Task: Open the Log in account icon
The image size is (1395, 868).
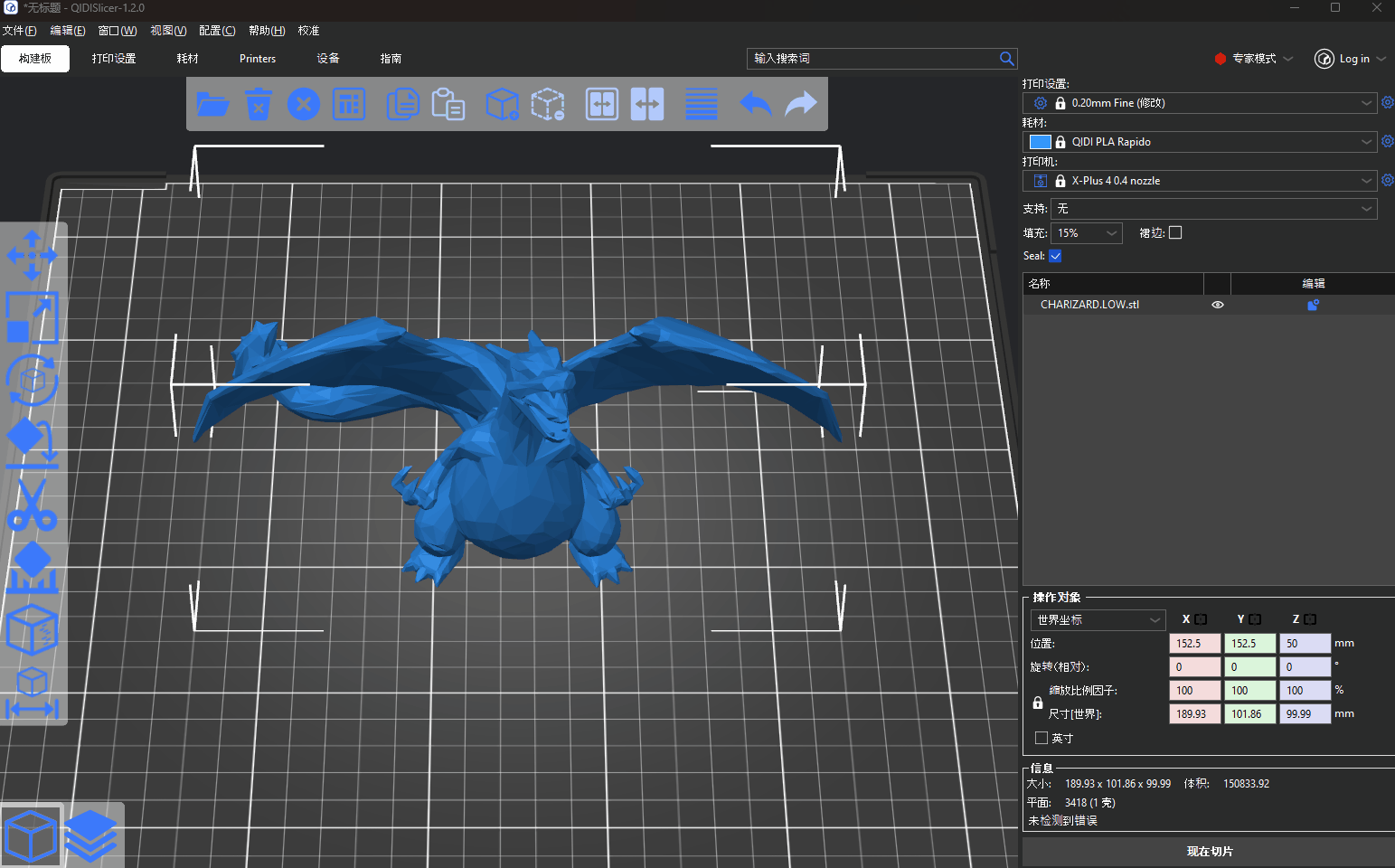Action: [x=1324, y=59]
